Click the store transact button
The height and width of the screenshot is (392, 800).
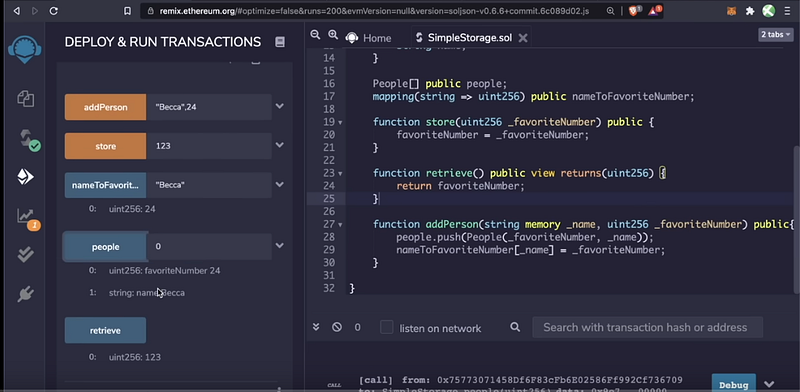coord(106,146)
